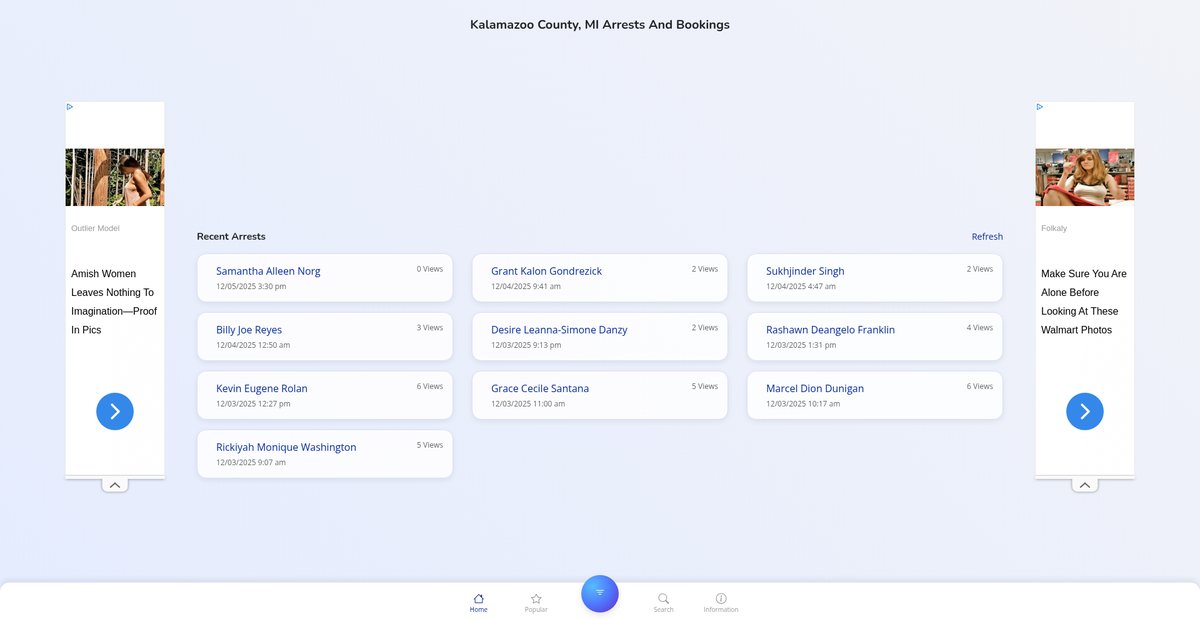
Task: Open the Marcel Dion Dunigan entry
Action: [815, 388]
